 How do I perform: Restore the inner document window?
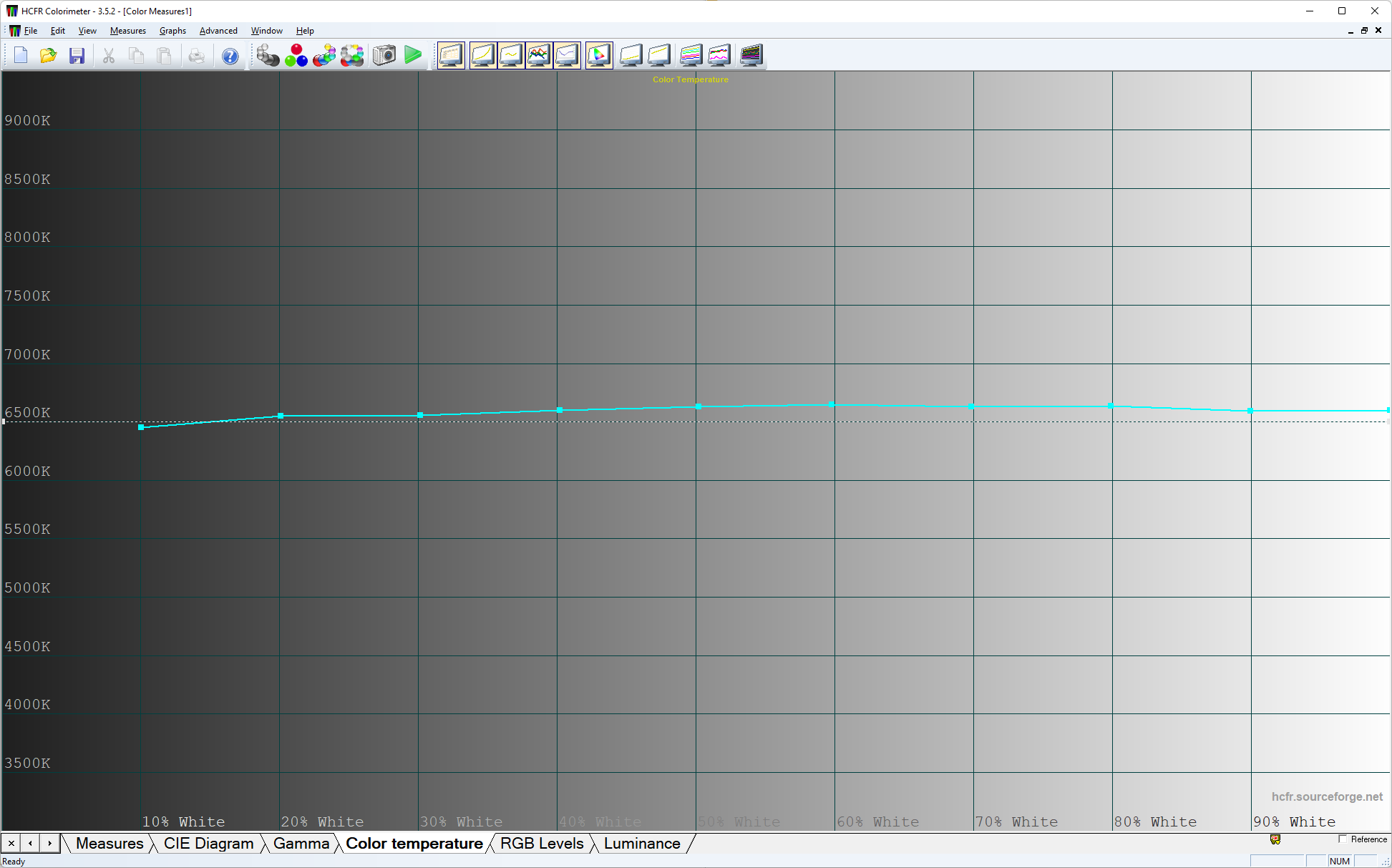[1364, 31]
